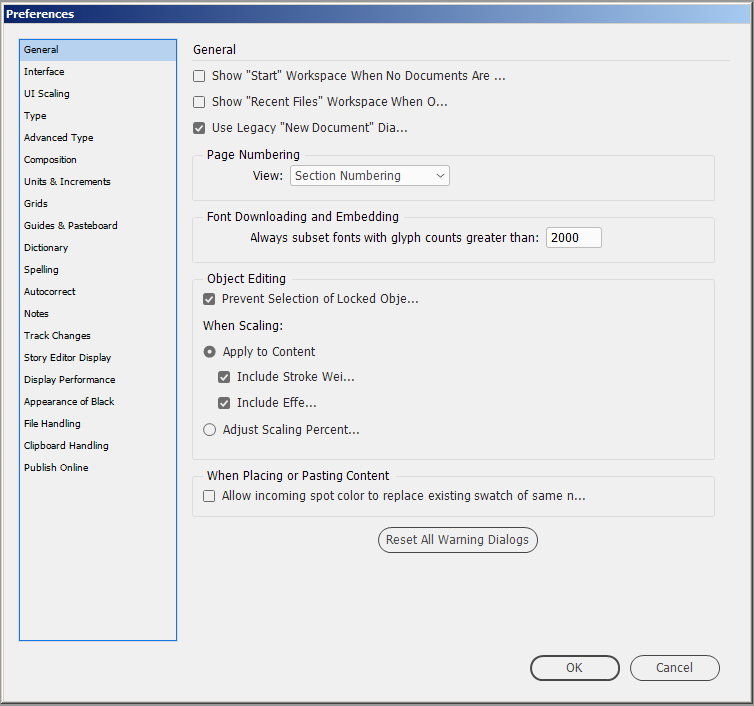Open Track Changes preferences

pos(98,336)
